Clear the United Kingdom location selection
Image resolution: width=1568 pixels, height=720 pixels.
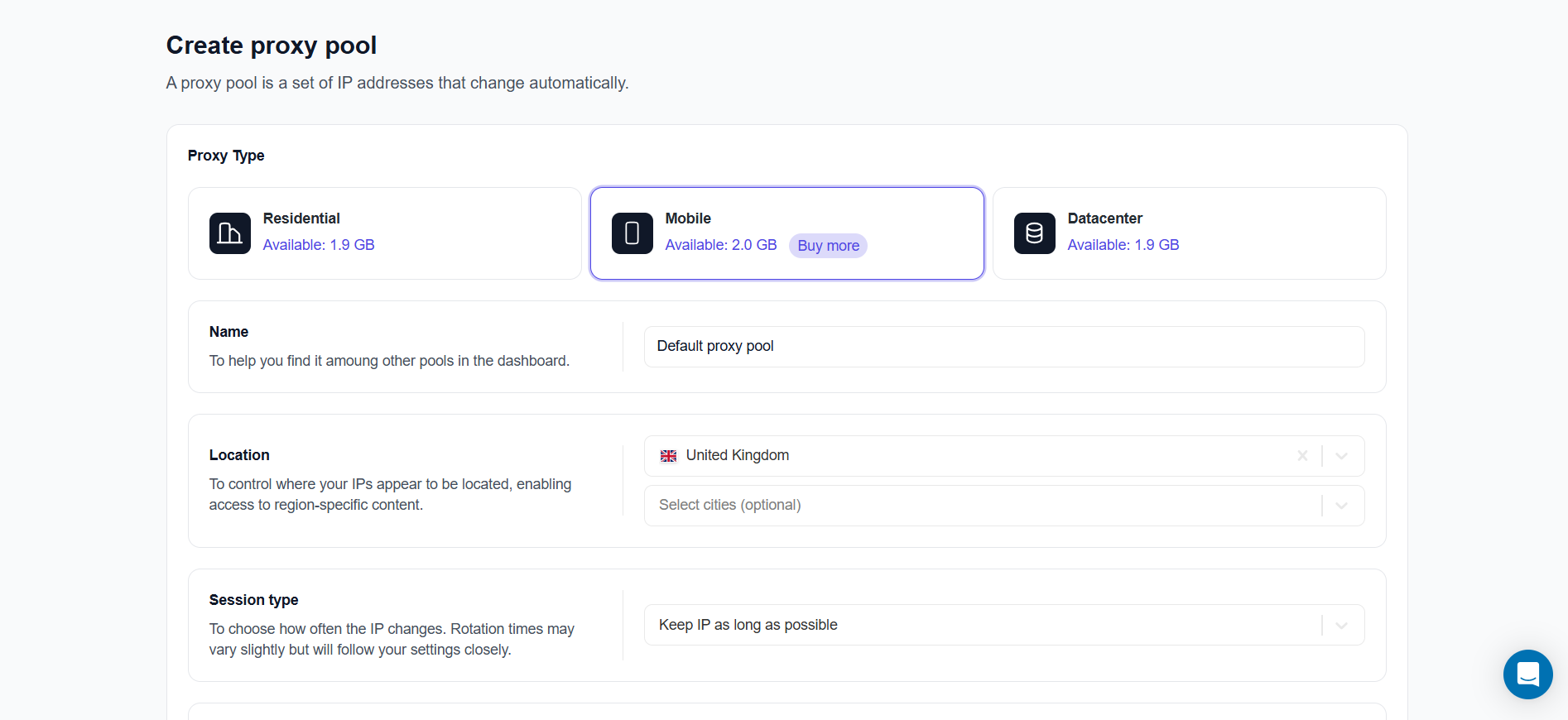(x=1302, y=456)
